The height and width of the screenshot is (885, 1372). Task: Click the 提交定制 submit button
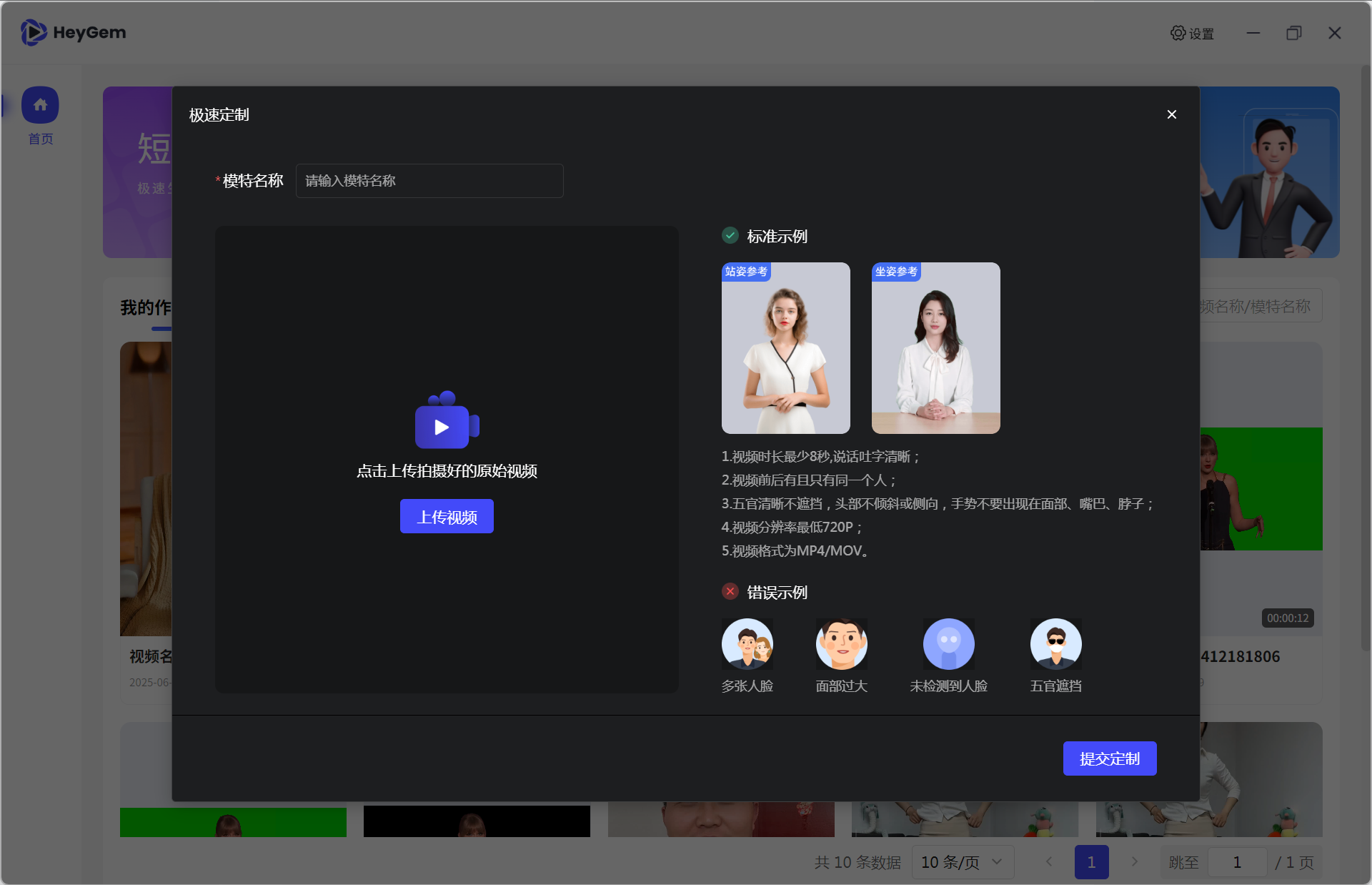1109,758
